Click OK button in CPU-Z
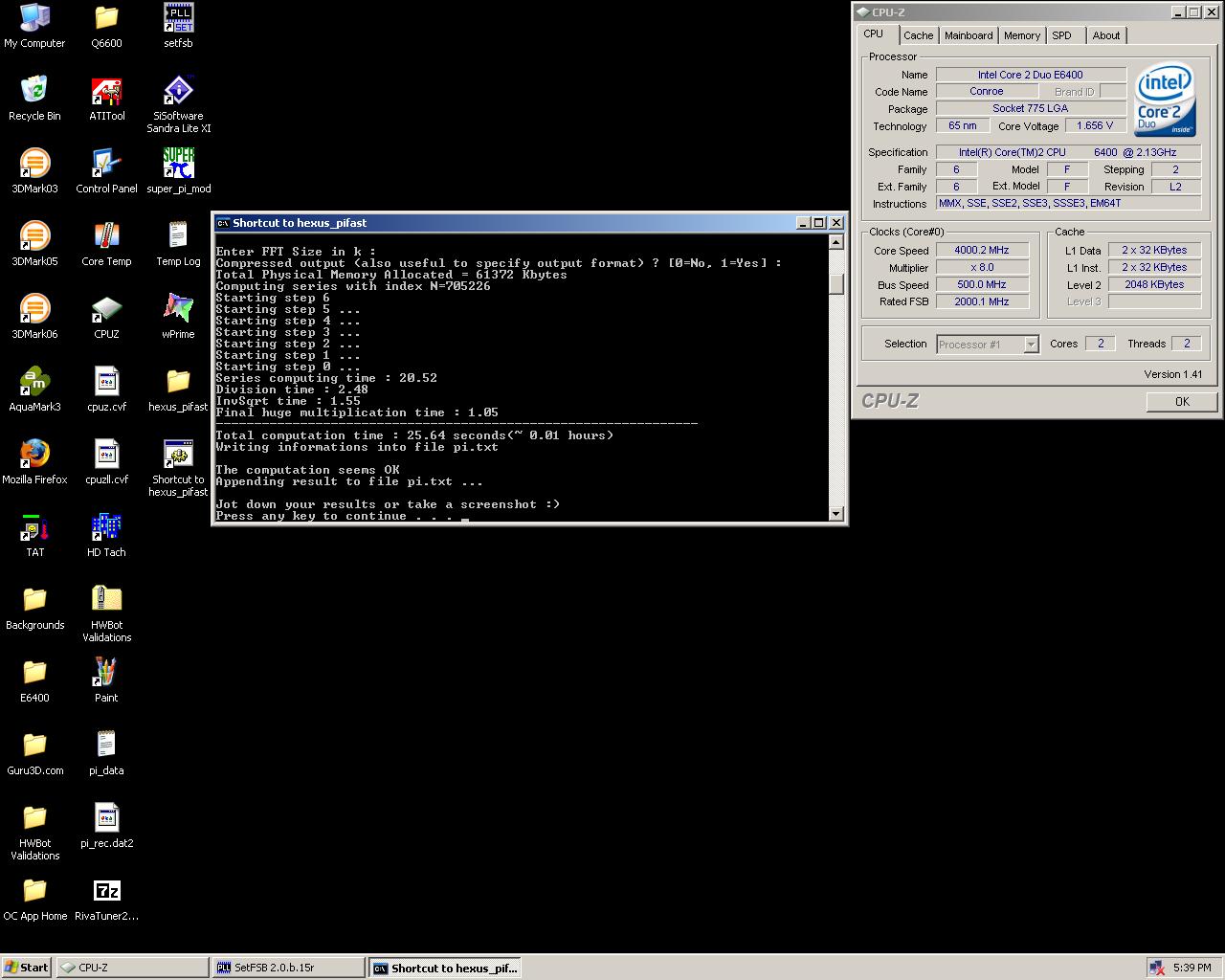 (1182, 401)
